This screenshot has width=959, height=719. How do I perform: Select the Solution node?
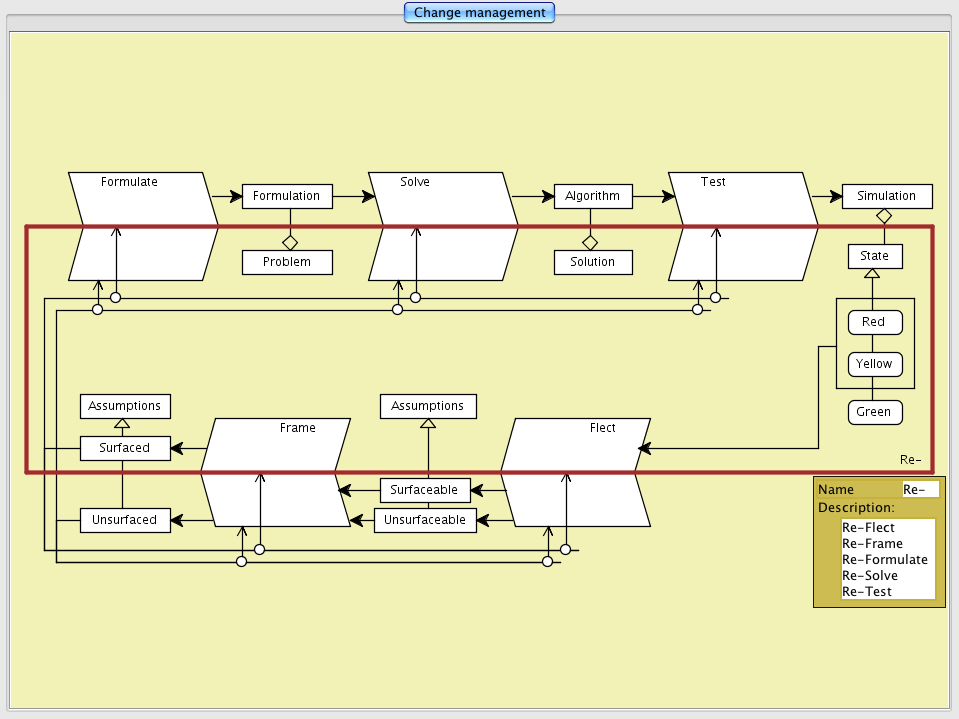coord(593,262)
